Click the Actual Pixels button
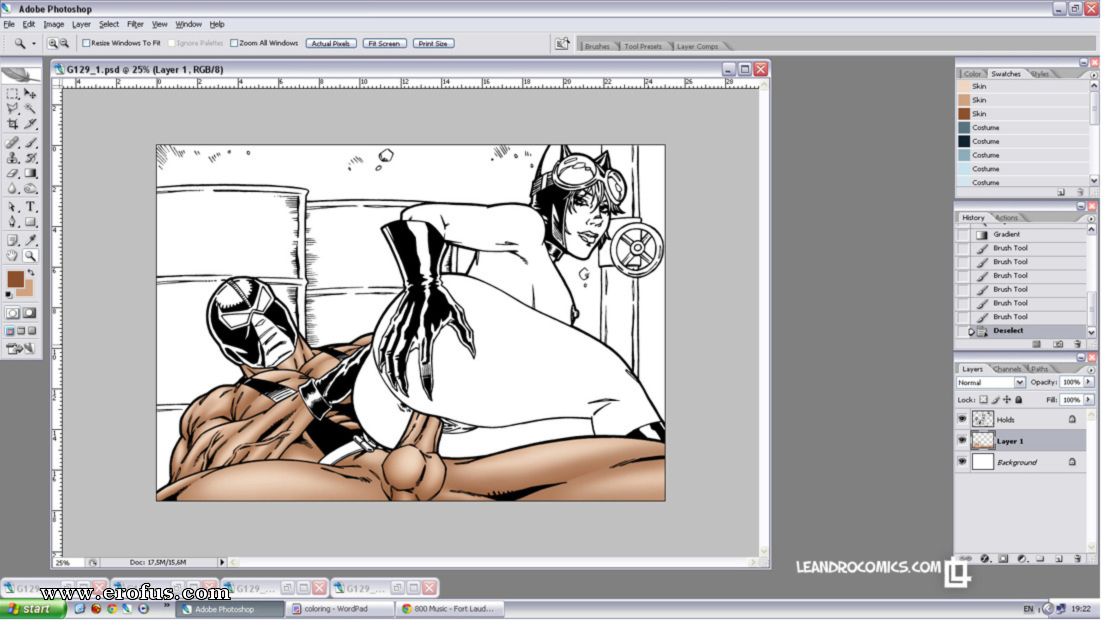1105x625 pixels. point(331,44)
